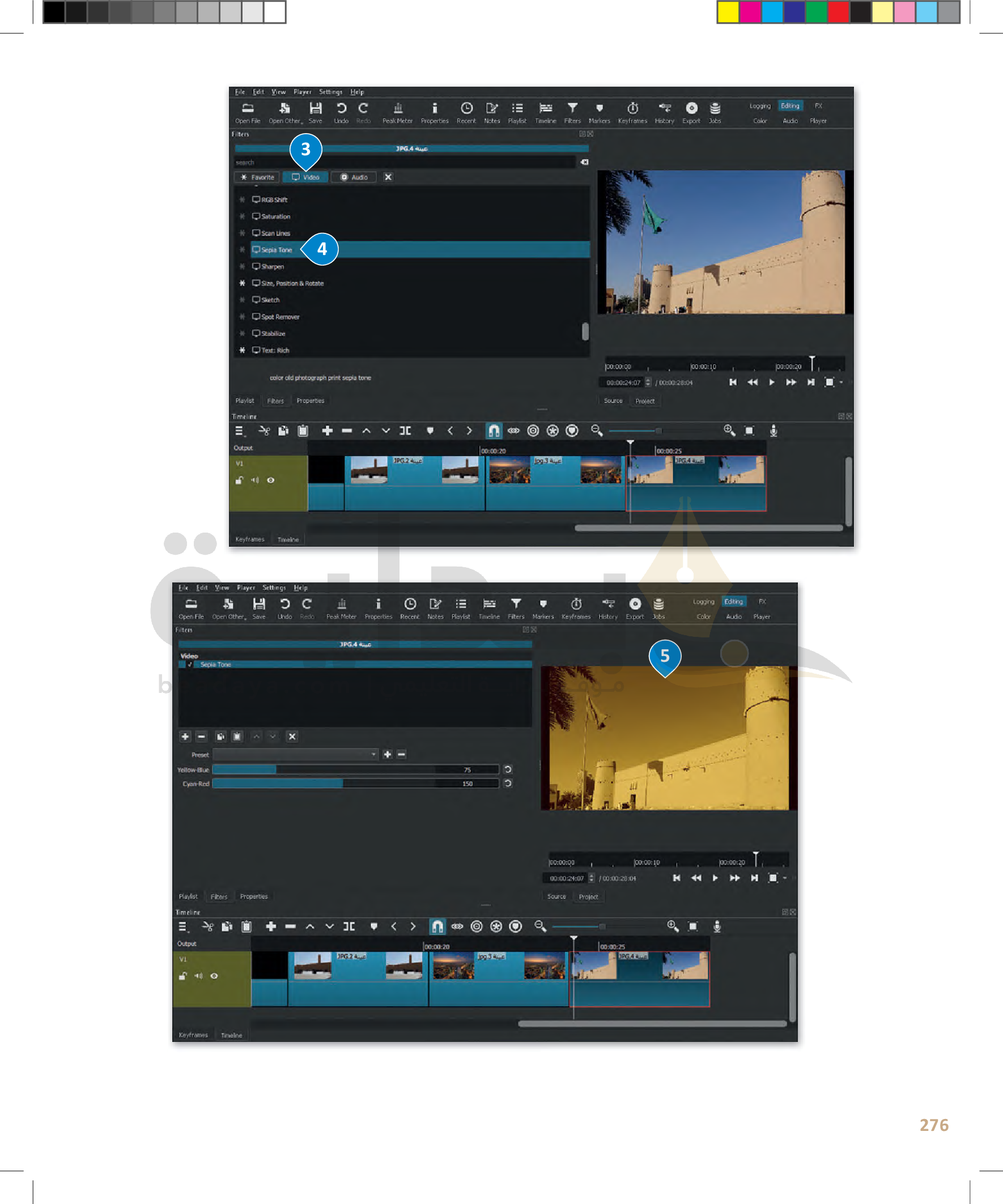Click the Audio filter category button
Image resolution: width=1003 pixels, height=1204 pixels.
pos(353,177)
